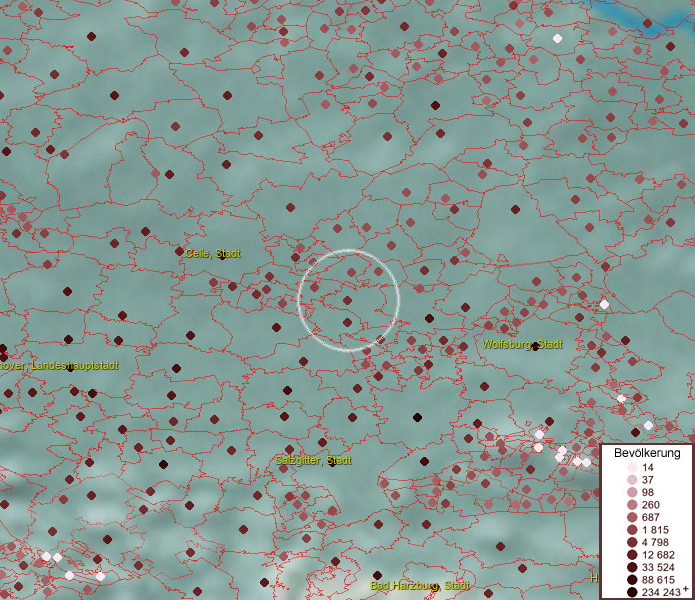The width and height of the screenshot is (695, 600).
Task: Select legend value "98"
Action: pyautogui.click(x=648, y=492)
